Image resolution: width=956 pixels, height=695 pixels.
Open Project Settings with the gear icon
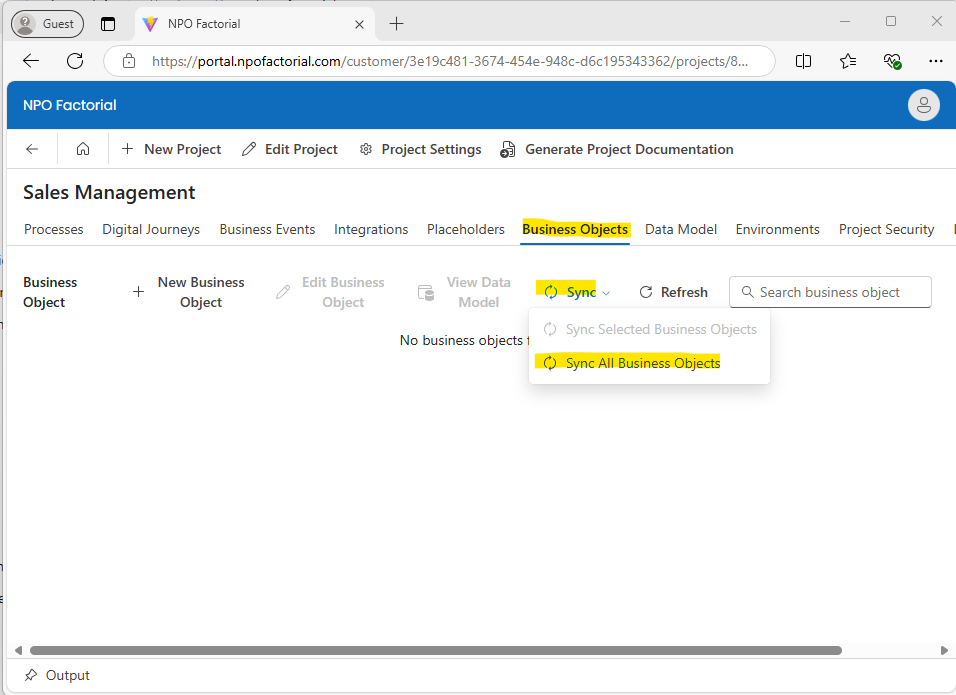pyautogui.click(x=366, y=149)
